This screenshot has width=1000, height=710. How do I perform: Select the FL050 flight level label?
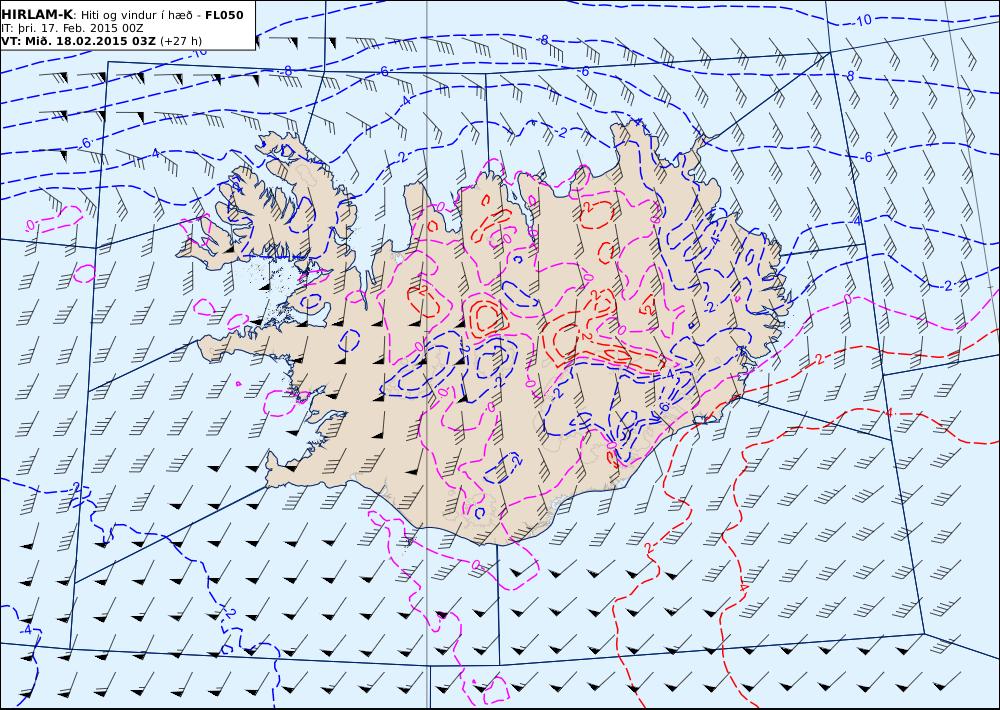click(x=224, y=15)
